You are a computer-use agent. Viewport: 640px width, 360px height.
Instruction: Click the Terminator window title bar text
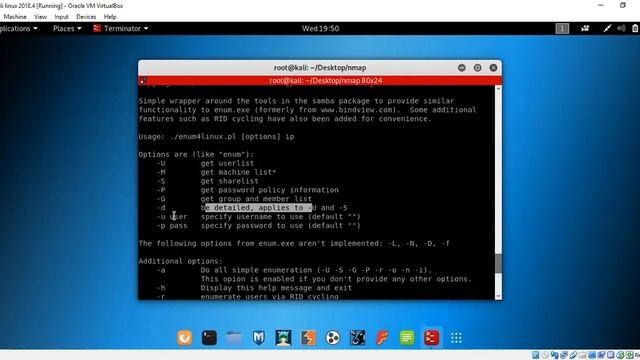pos(320,68)
